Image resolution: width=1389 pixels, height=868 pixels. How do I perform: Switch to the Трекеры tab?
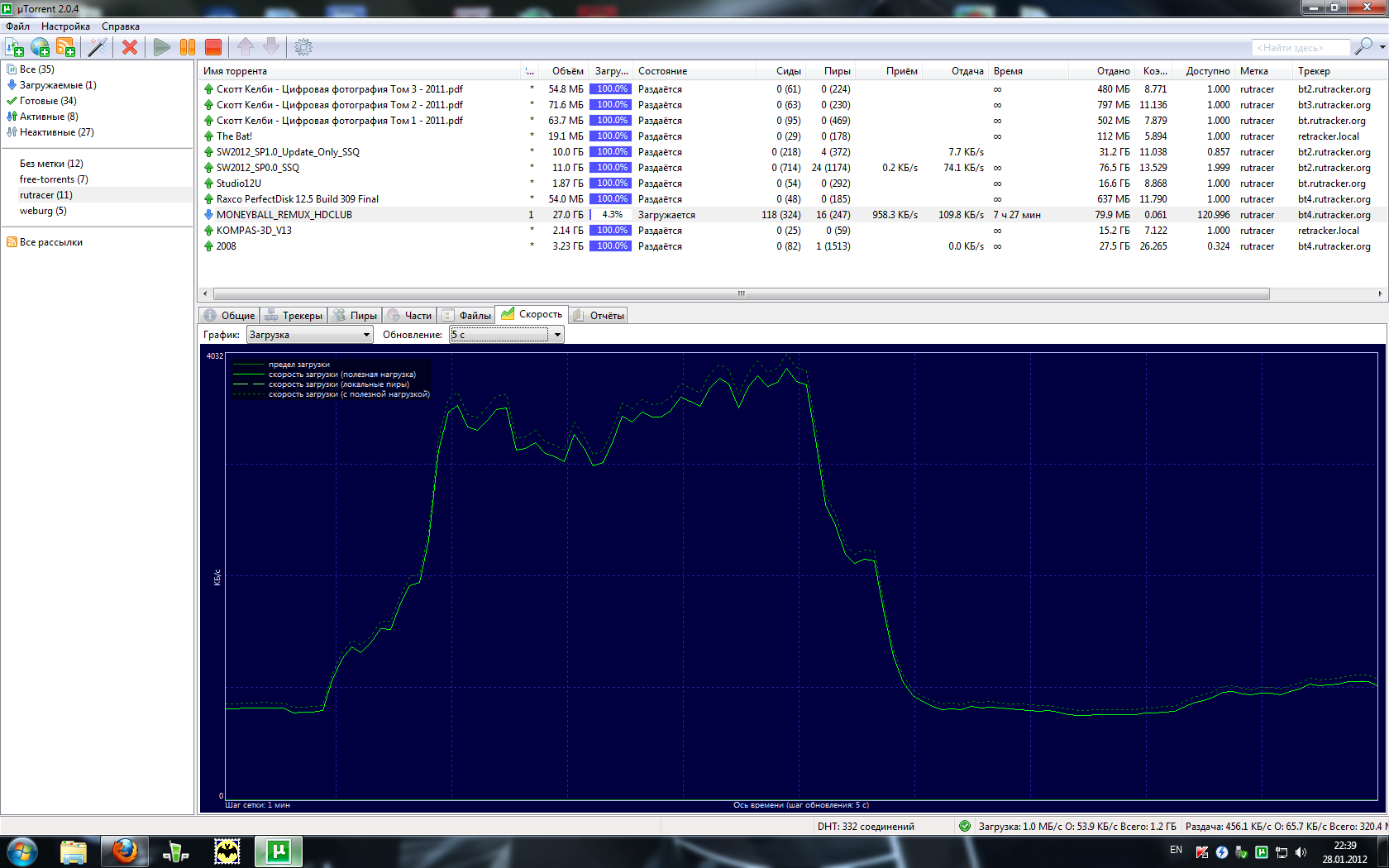(294, 316)
